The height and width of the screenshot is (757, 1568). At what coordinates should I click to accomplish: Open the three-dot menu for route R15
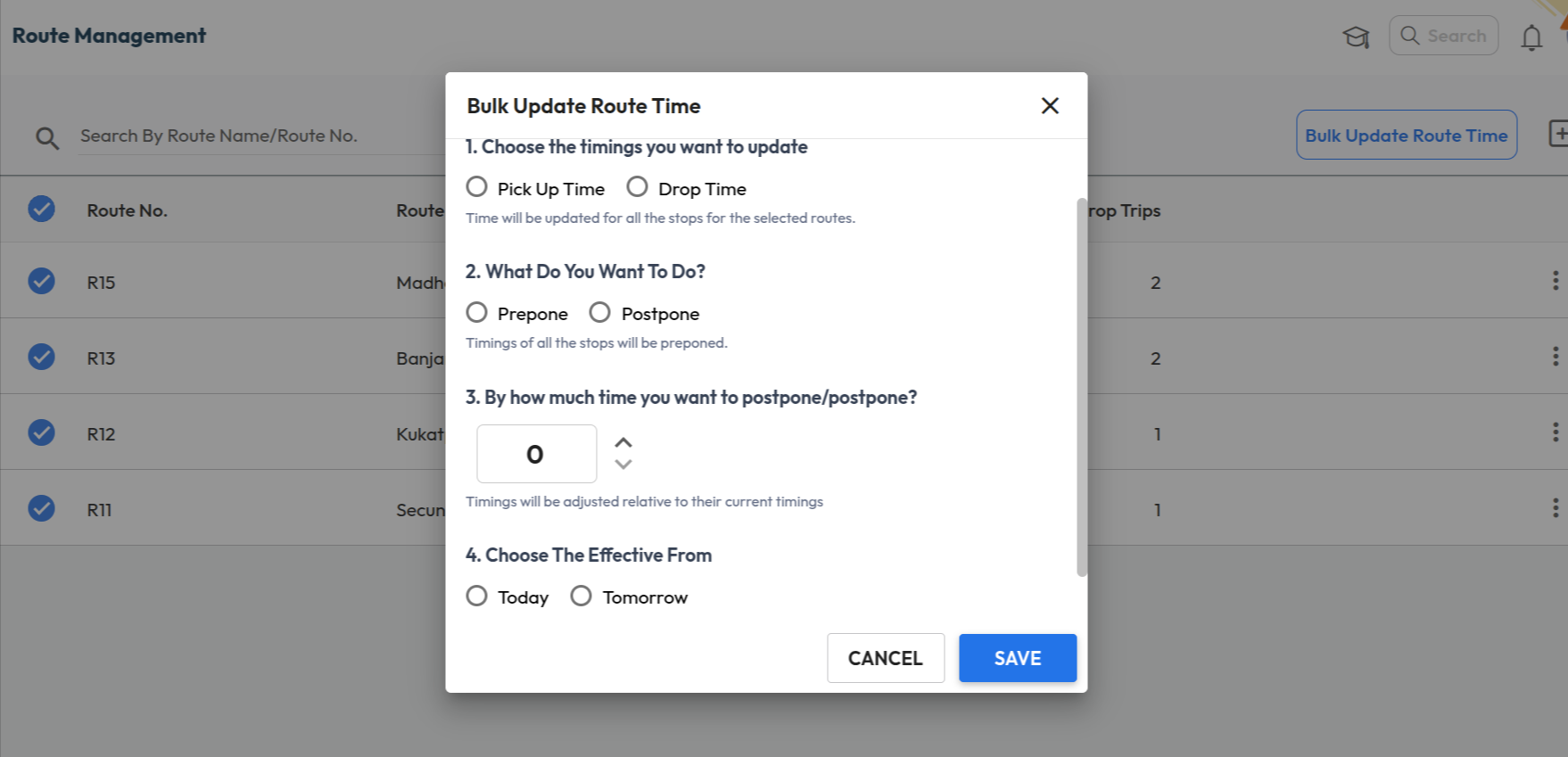point(1555,282)
